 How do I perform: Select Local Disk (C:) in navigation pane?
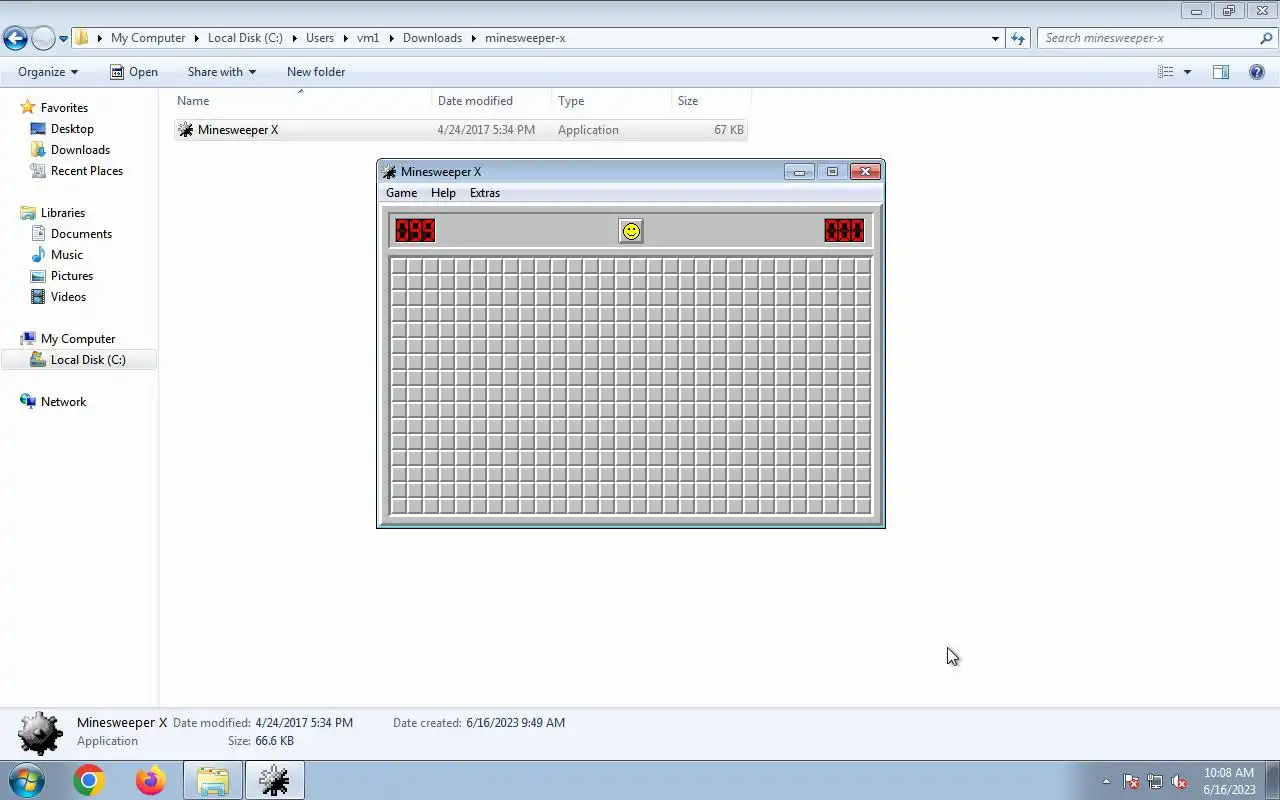click(x=88, y=360)
